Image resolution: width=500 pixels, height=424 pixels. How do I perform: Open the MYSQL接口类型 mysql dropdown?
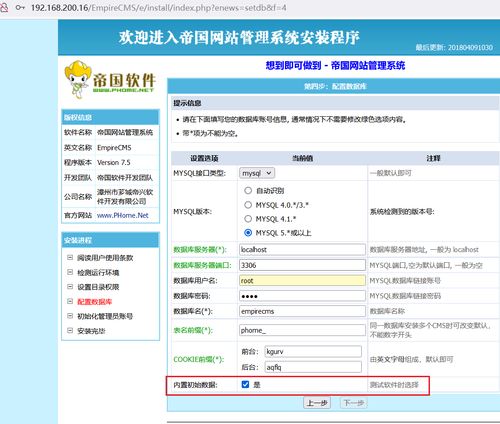257,173
